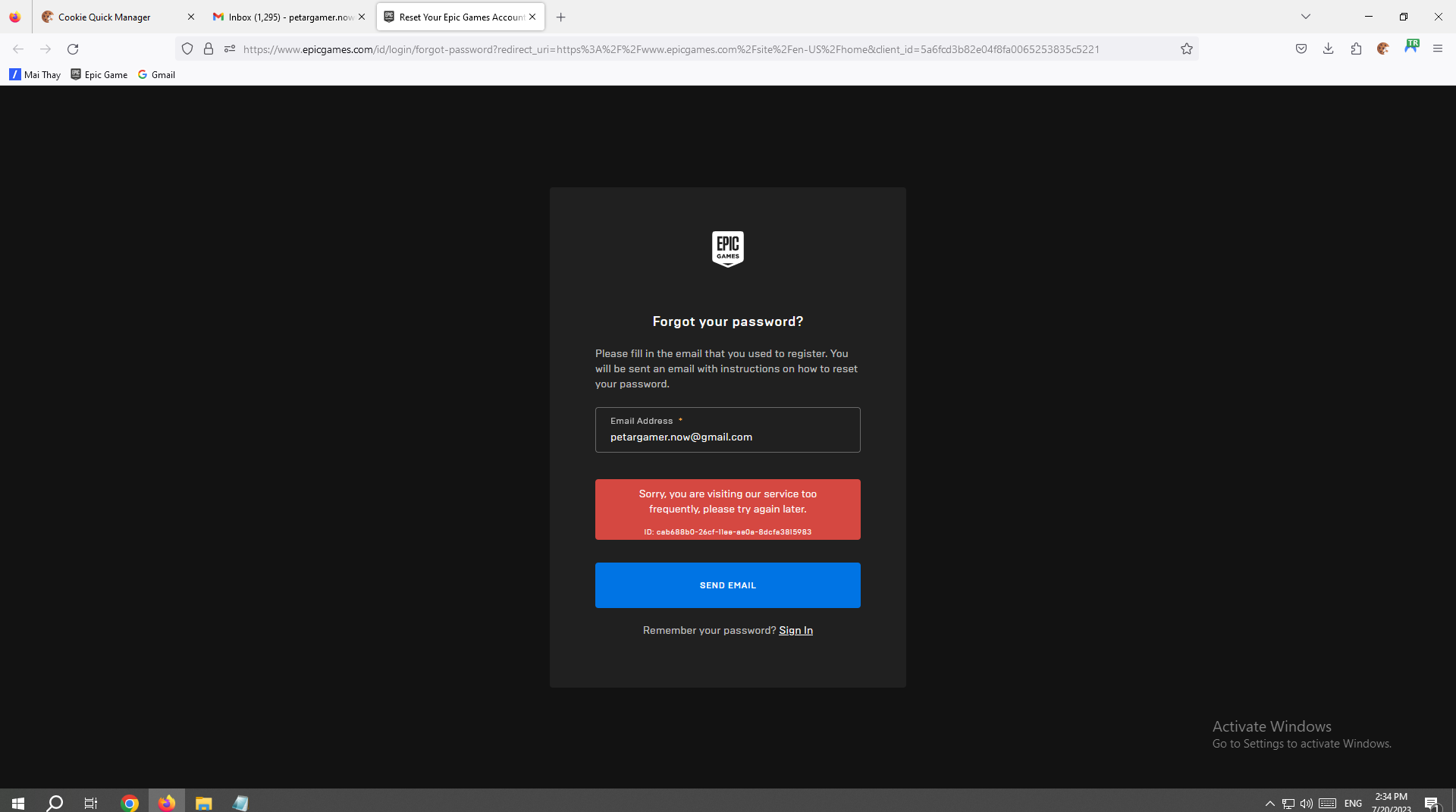The image size is (1456, 812).
Task: Open the Epic Game bookmark
Action: point(99,74)
